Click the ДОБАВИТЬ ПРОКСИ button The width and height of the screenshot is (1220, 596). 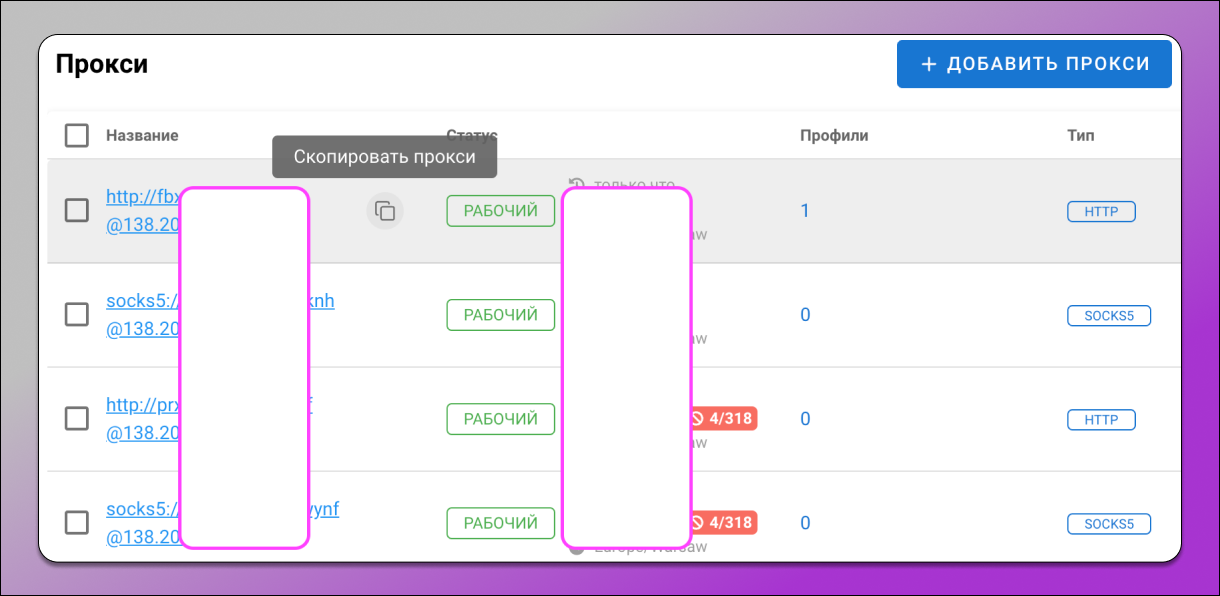coord(1033,63)
